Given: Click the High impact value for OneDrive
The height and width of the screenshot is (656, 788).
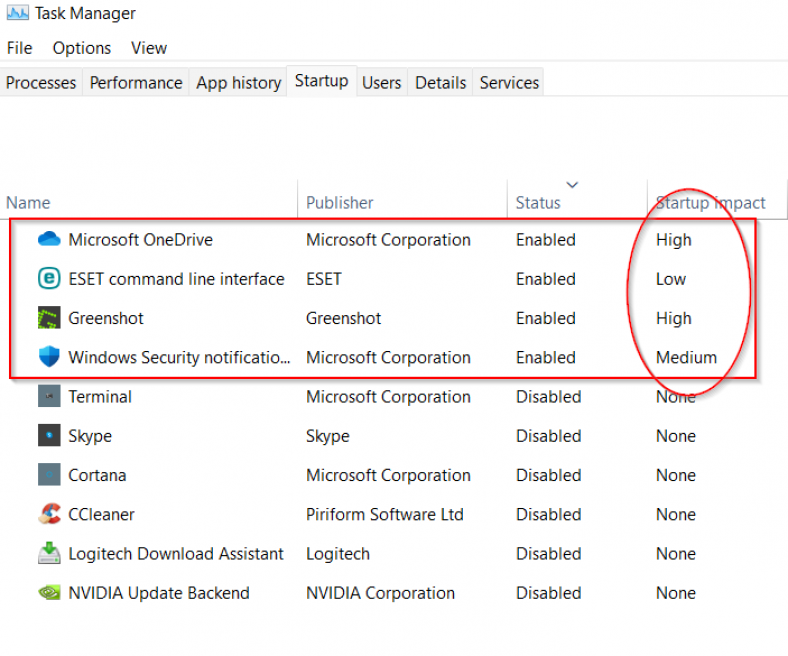Looking at the screenshot, I should click(x=674, y=239).
